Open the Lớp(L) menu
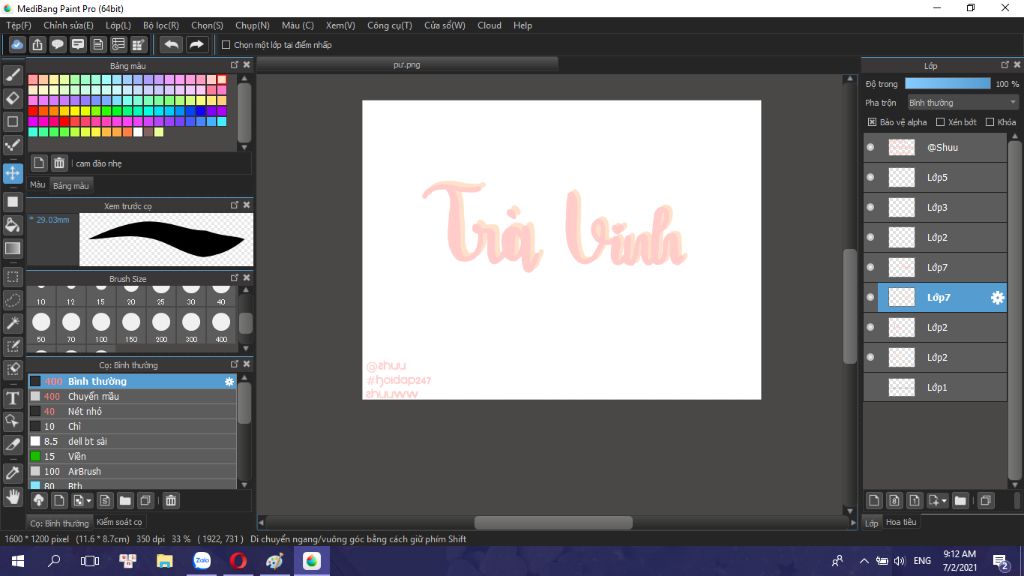Viewport: 1024px width, 576px height. point(118,25)
